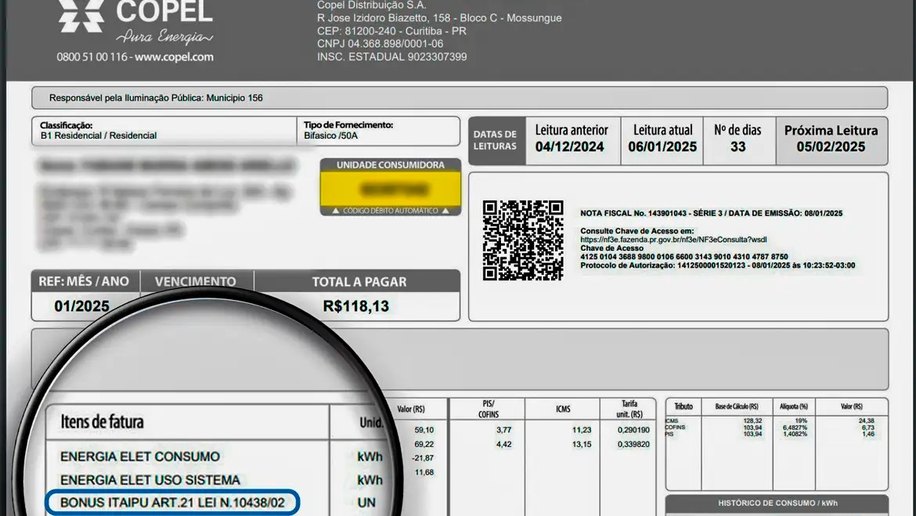Viewport: 916px width, 516px height.
Task: Click the DATAS DE LEITURAS label
Action: [495, 140]
